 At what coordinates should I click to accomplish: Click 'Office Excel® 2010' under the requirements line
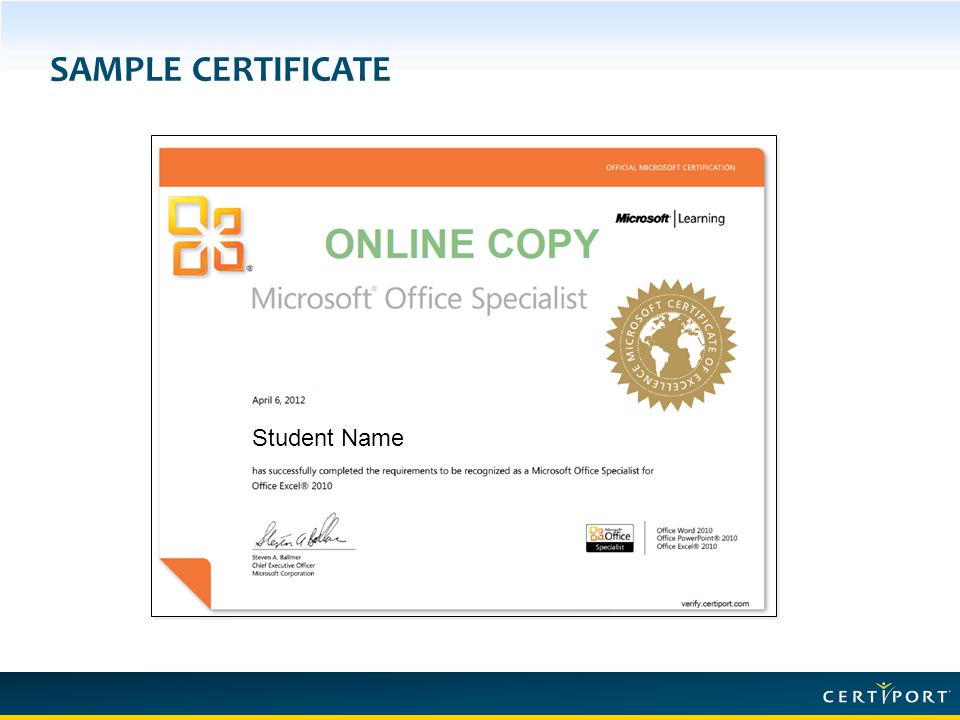tap(292, 486)
